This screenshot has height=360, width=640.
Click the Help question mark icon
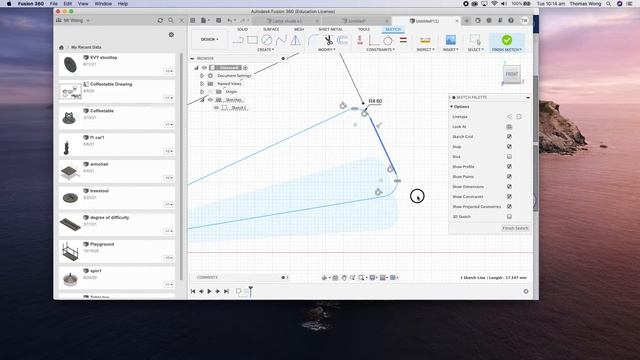pyautogui.click(x=511, y=20)
